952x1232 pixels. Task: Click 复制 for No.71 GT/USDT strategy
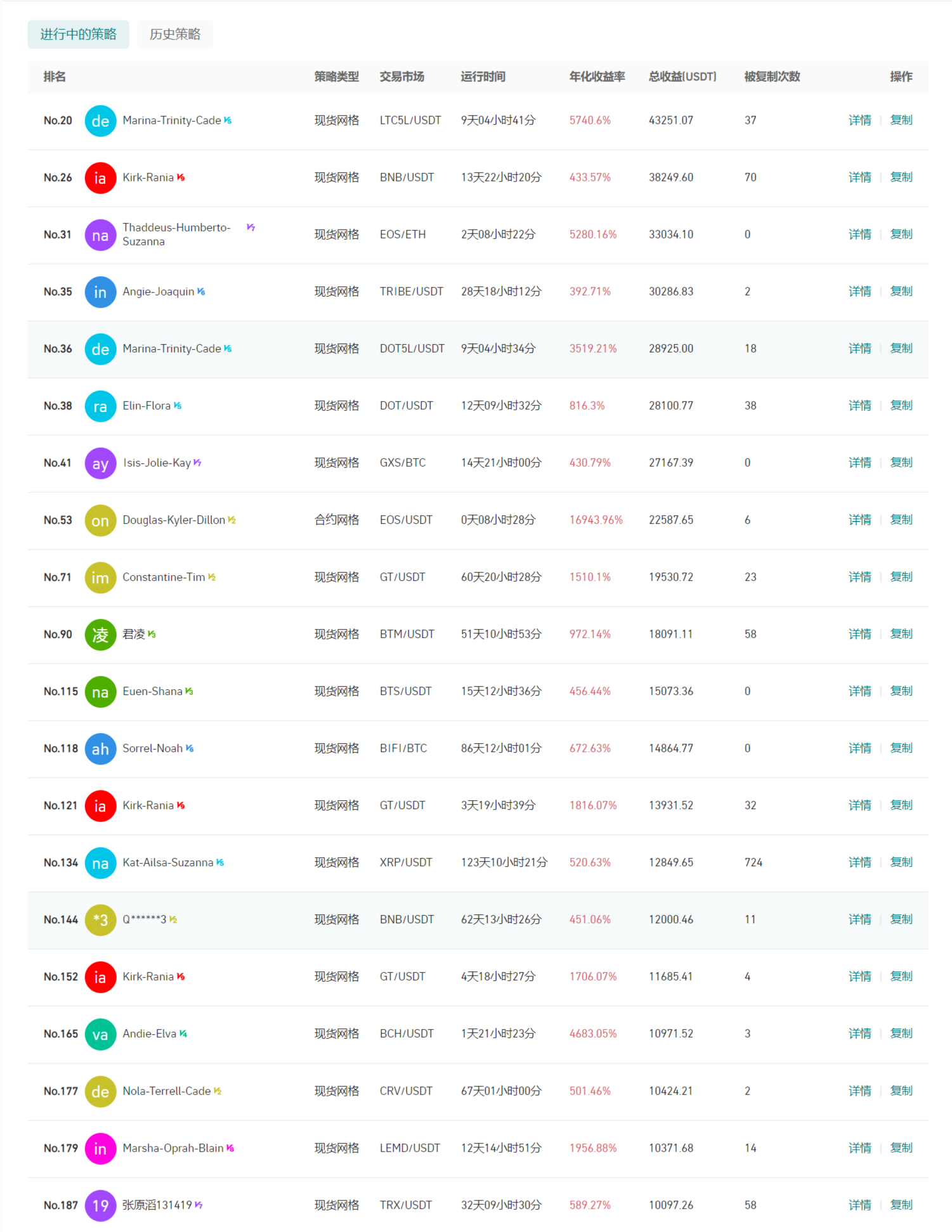[901, 576]
